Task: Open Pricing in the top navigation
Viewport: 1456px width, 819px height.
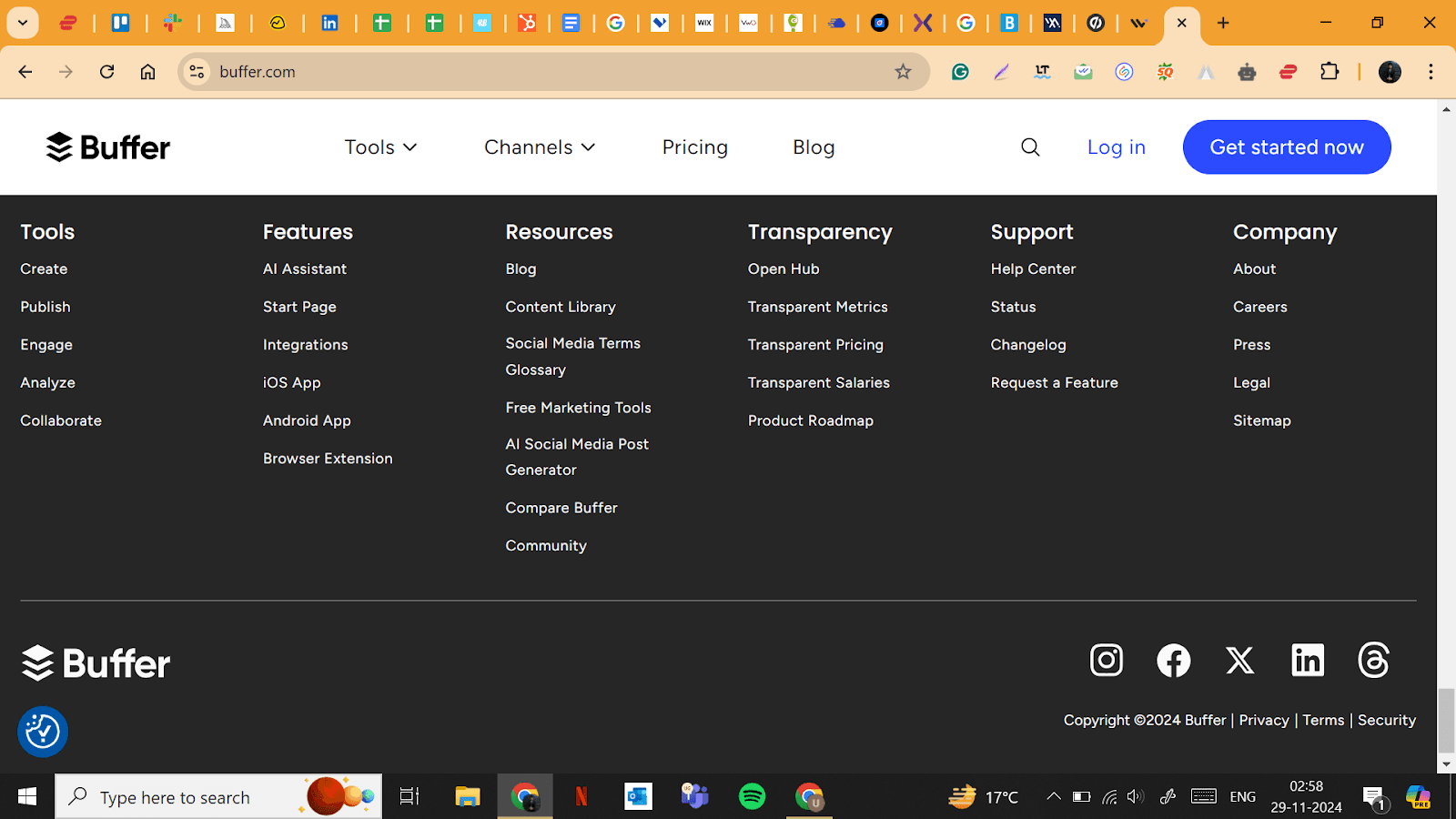Action: [695, 147]
